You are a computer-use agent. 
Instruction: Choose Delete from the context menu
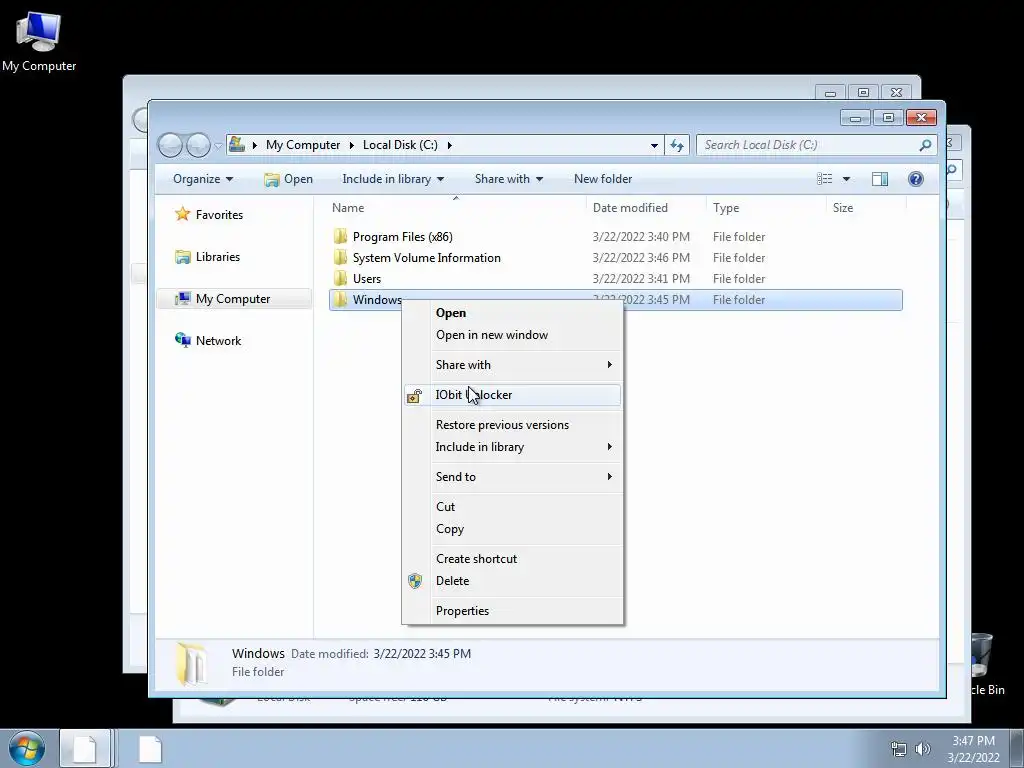coord(513,581)
